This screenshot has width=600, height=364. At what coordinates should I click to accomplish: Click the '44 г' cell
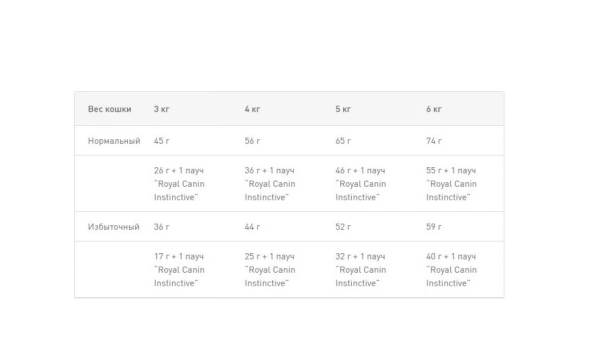(252, 227)
